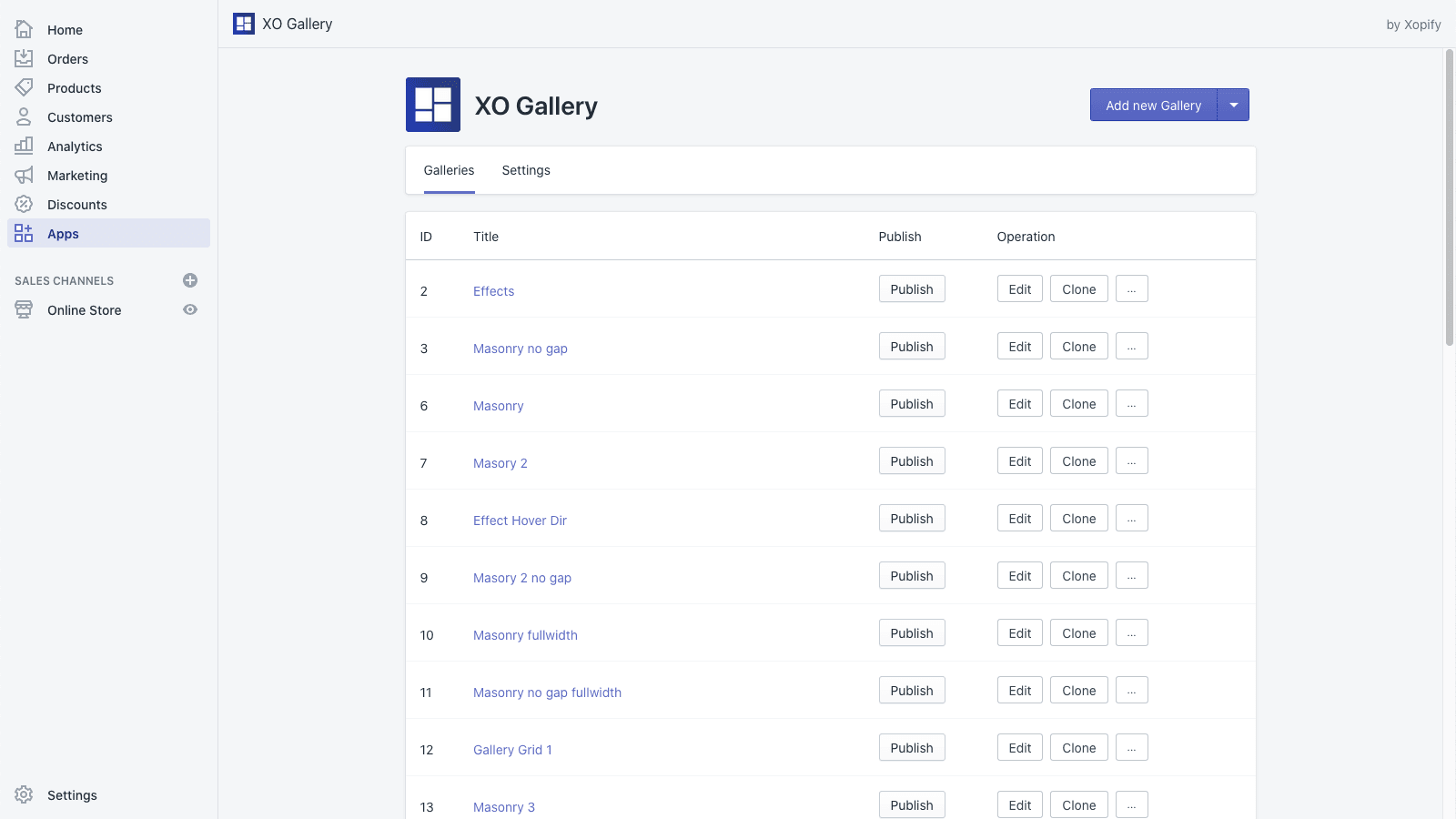Image resolution: width=1456 pixels, height=819 pixels.
Task: Open the Masonry fullwidth gallery link
Action: 525,634
